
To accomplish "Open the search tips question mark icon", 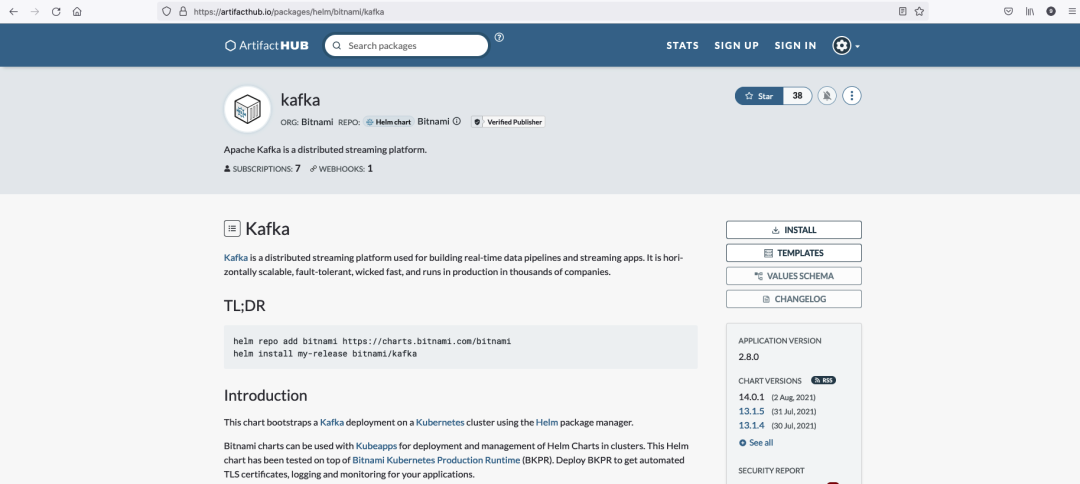I will [499, 37].
